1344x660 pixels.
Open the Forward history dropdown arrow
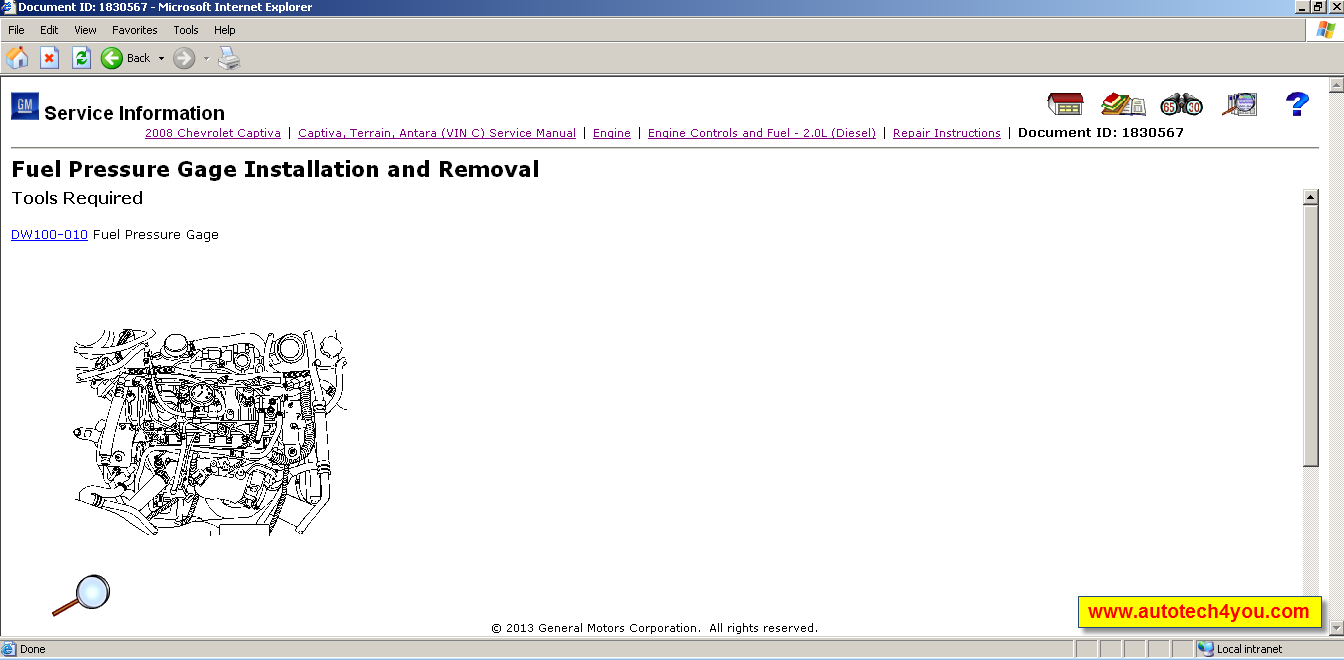[206, 58]
